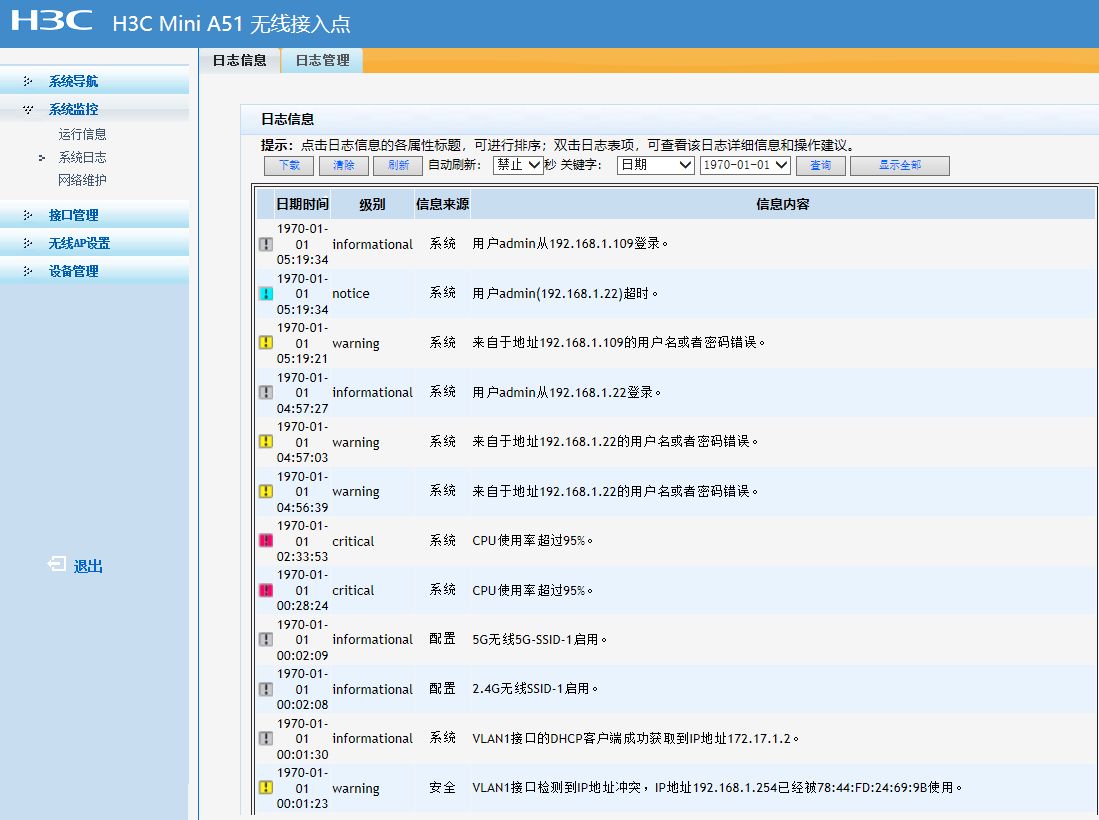1099x820 pixels.
Task: Switch to the 日志管理 tab
Action: point(322,61)
